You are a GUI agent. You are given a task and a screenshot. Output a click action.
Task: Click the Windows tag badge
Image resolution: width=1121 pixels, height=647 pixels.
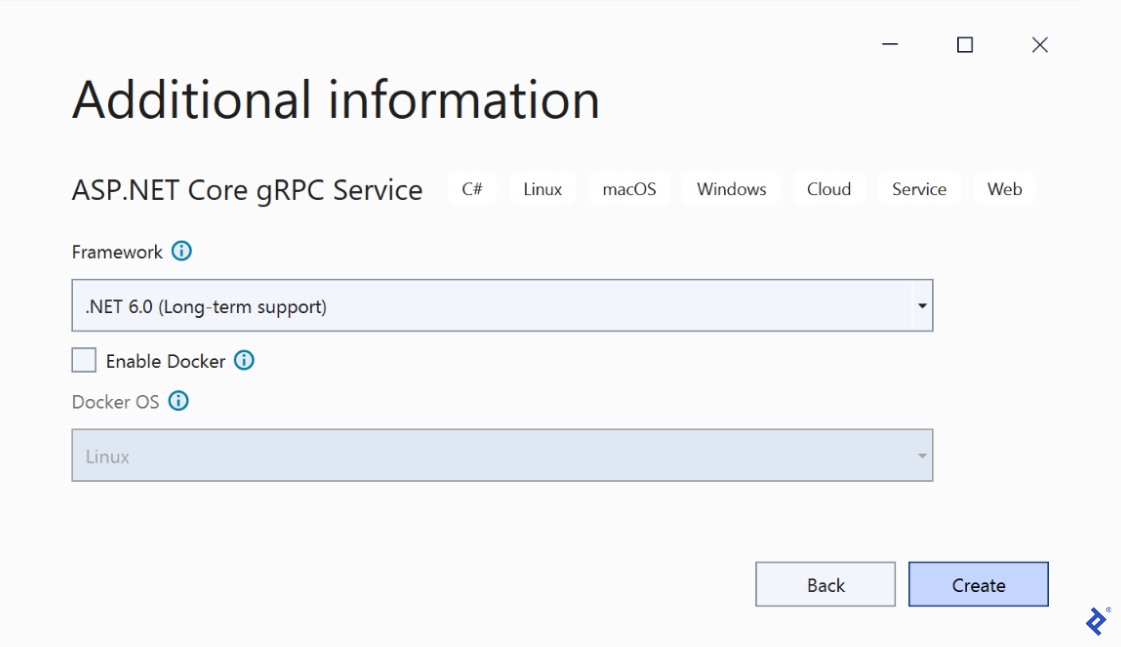click(731, 188)
